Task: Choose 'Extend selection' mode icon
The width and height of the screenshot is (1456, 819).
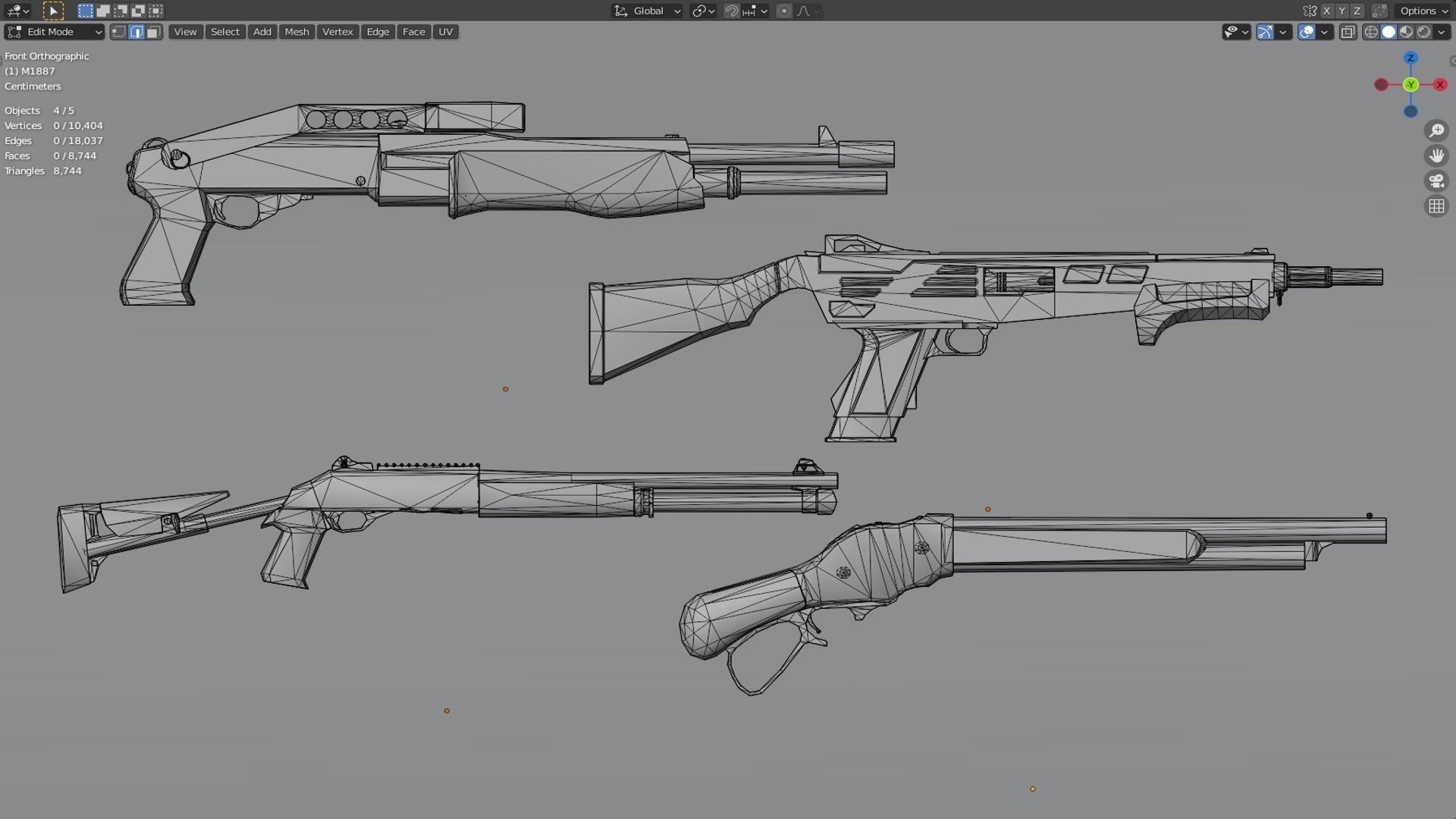Action: (x=103, y=11)
